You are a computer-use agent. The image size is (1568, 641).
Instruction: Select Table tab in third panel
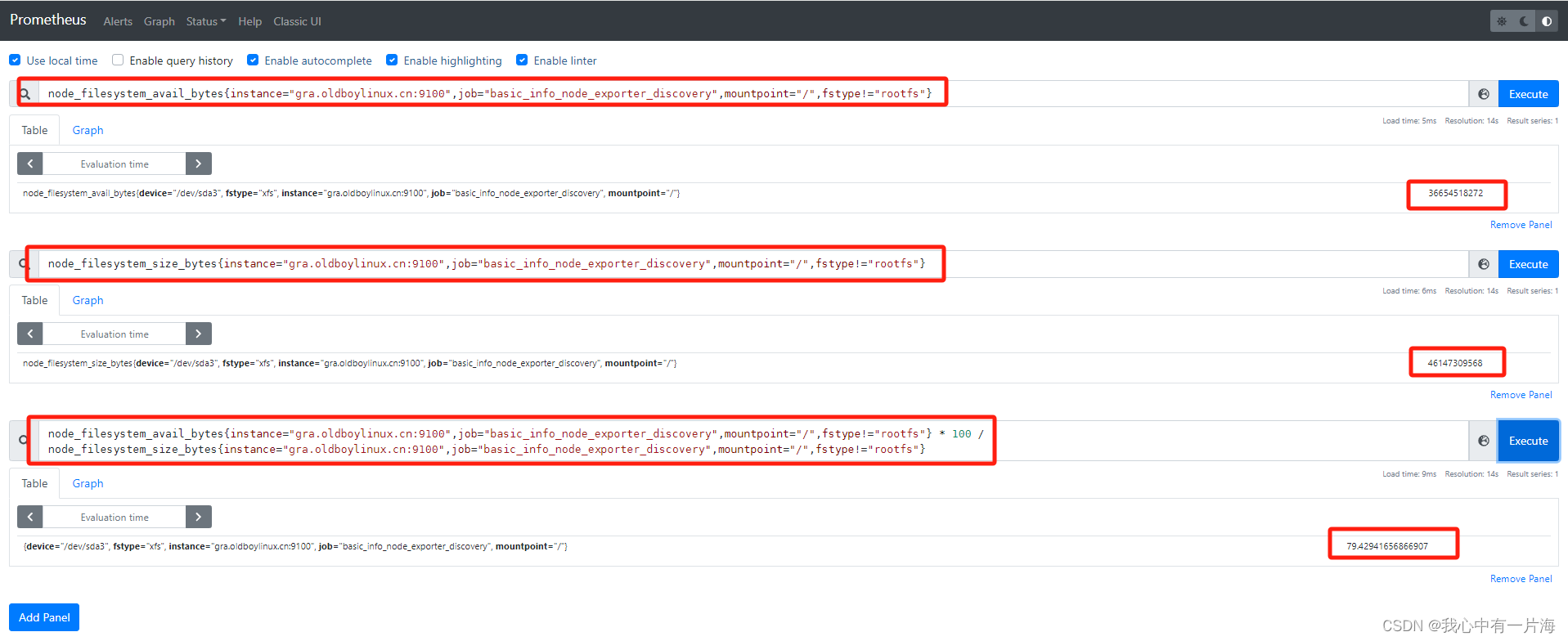coord(34,483)
